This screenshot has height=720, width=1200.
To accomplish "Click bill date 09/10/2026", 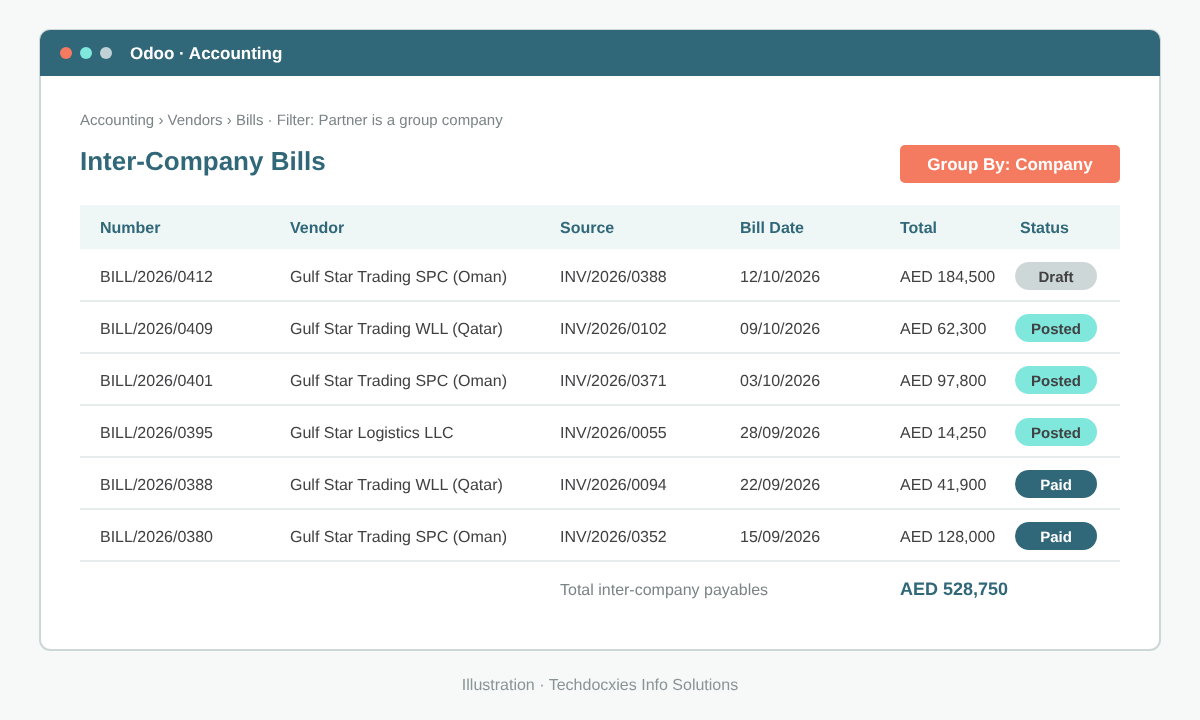I will tap(780, 329).
